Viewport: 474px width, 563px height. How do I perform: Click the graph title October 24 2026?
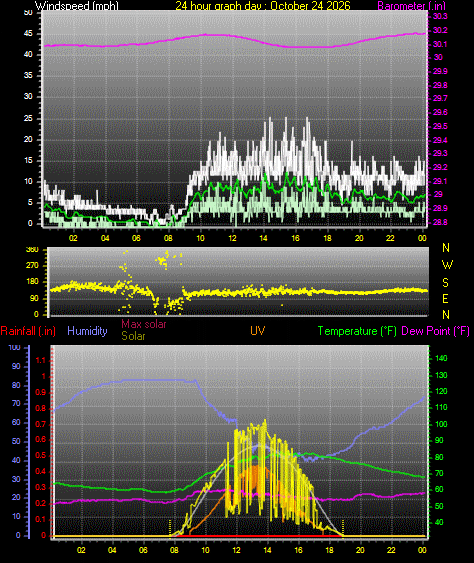[x=310, y=5]
